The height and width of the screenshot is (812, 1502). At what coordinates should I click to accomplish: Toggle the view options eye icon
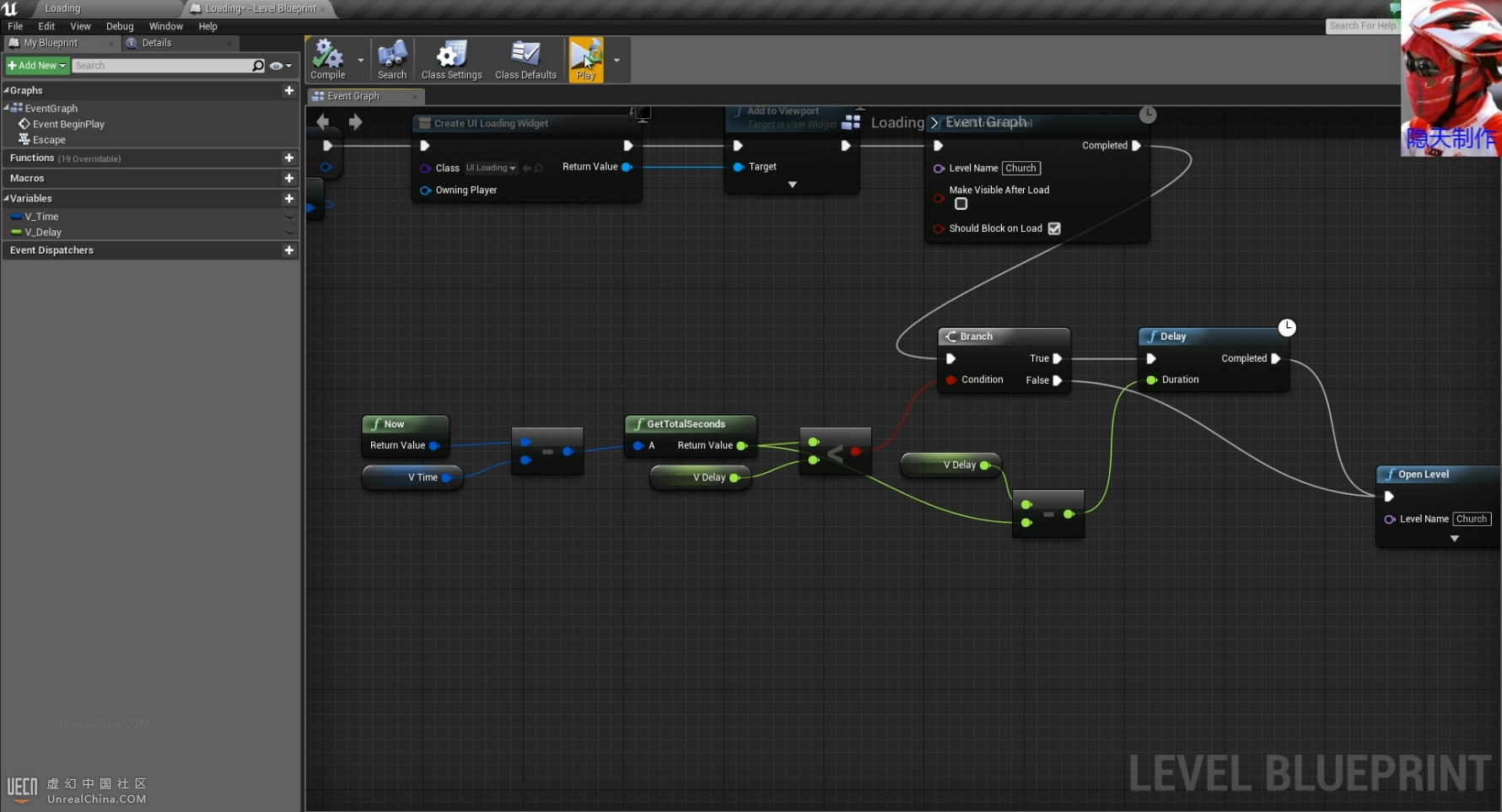(279, 66)
